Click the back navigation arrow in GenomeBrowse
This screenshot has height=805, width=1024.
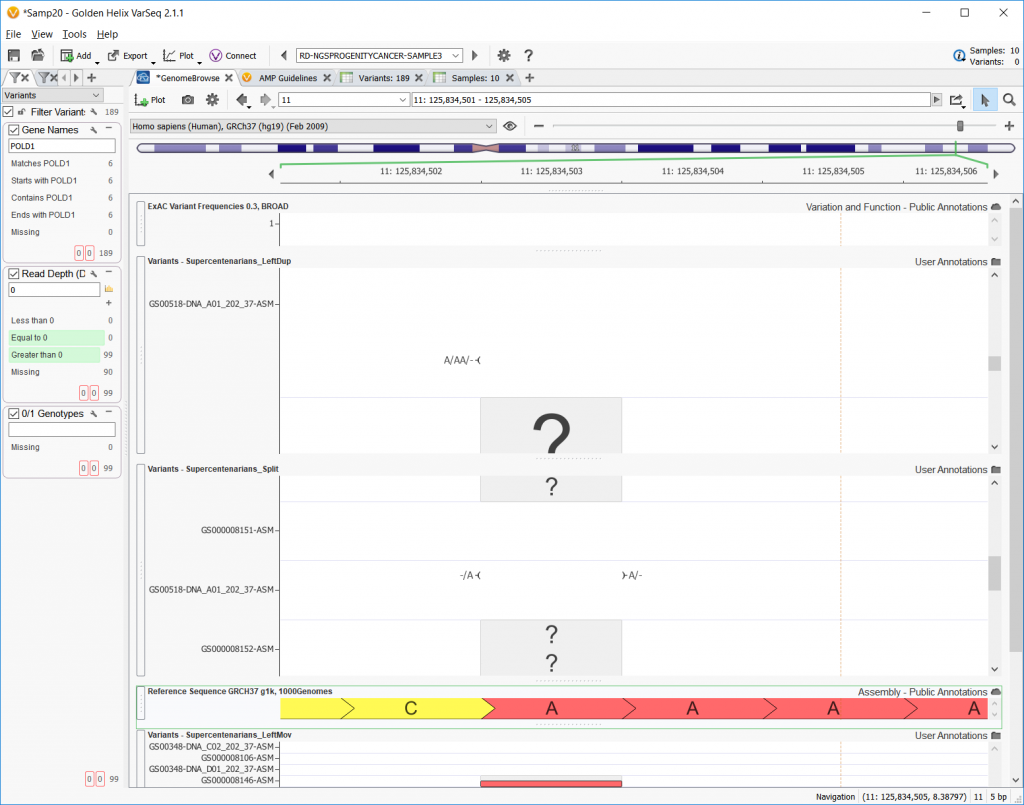click(x=243, y=99)
